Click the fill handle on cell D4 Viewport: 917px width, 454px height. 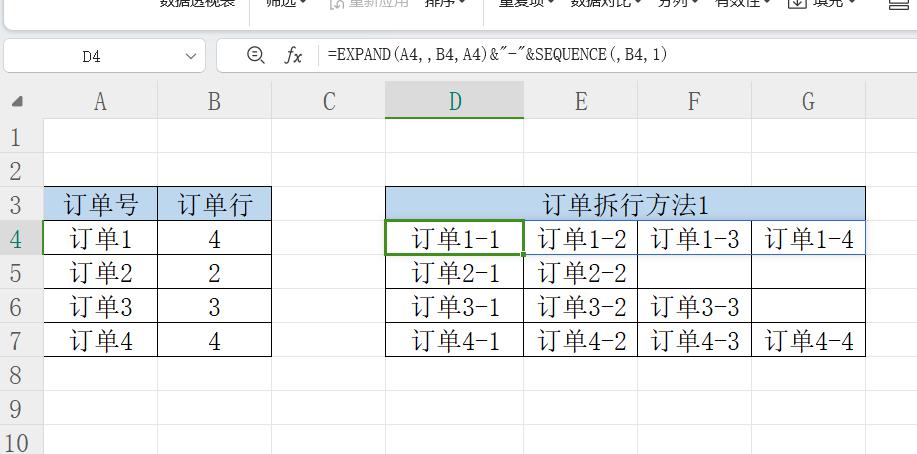(524, 254)
